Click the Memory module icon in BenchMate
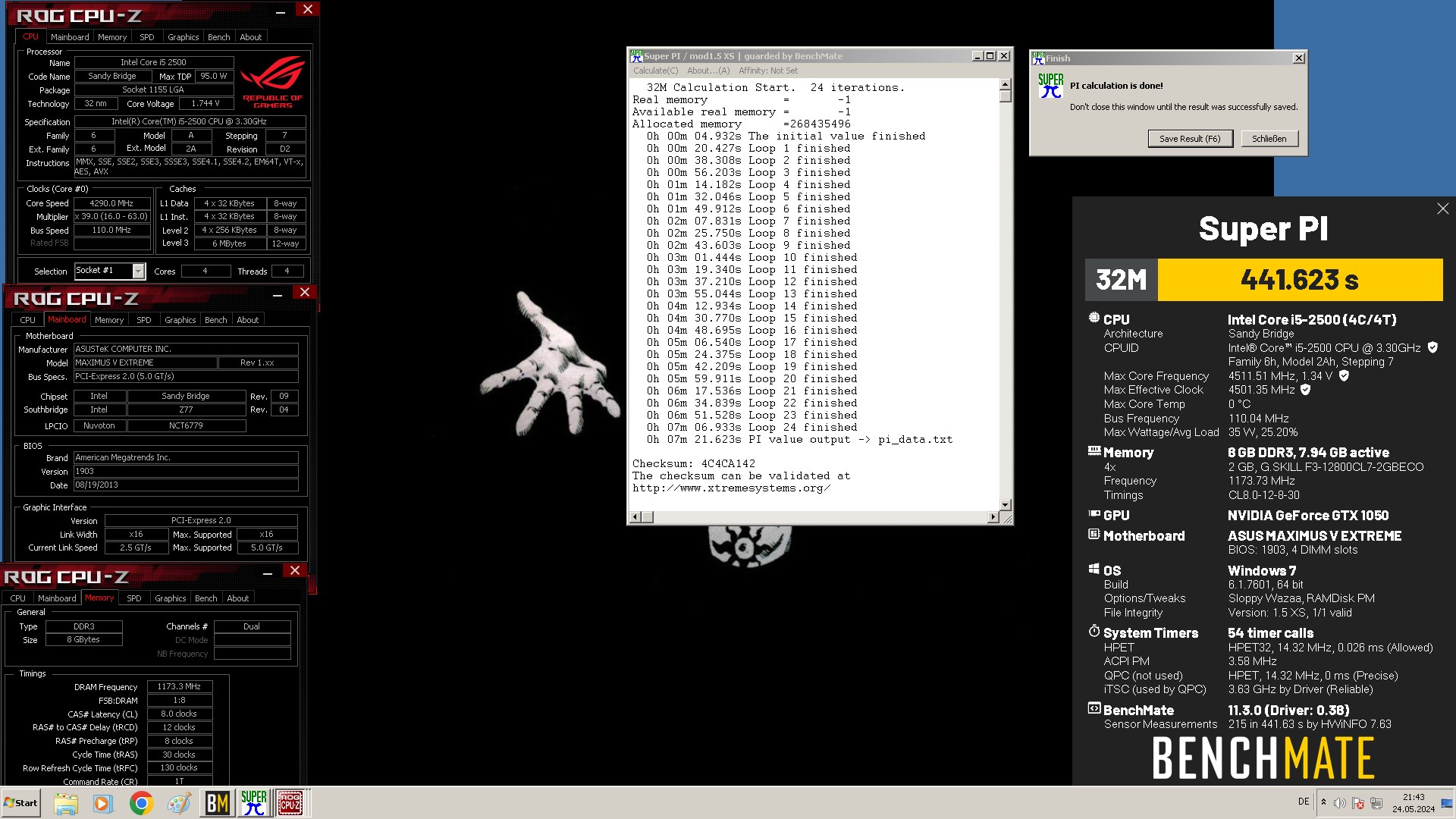 click(1094, 451)
